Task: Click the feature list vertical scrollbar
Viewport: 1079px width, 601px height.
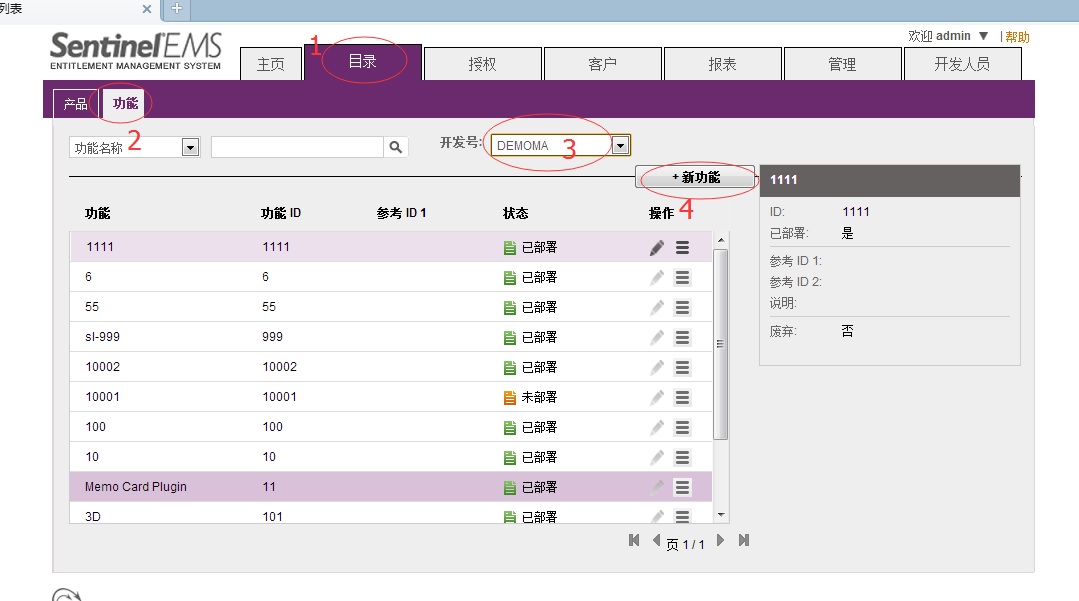Action: point(721,340)
